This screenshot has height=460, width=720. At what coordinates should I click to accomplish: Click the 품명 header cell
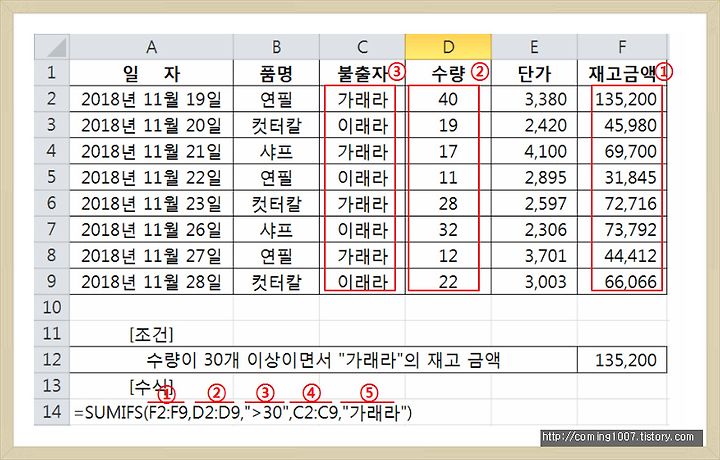[276, 73]
